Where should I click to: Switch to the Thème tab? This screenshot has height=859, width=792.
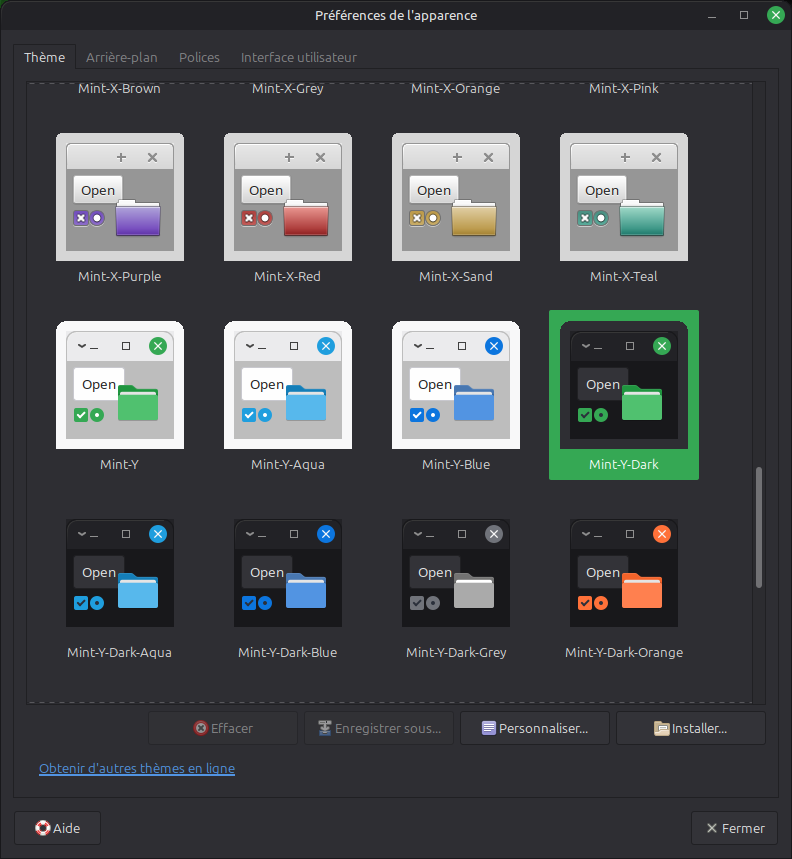(x=44, y=58)
